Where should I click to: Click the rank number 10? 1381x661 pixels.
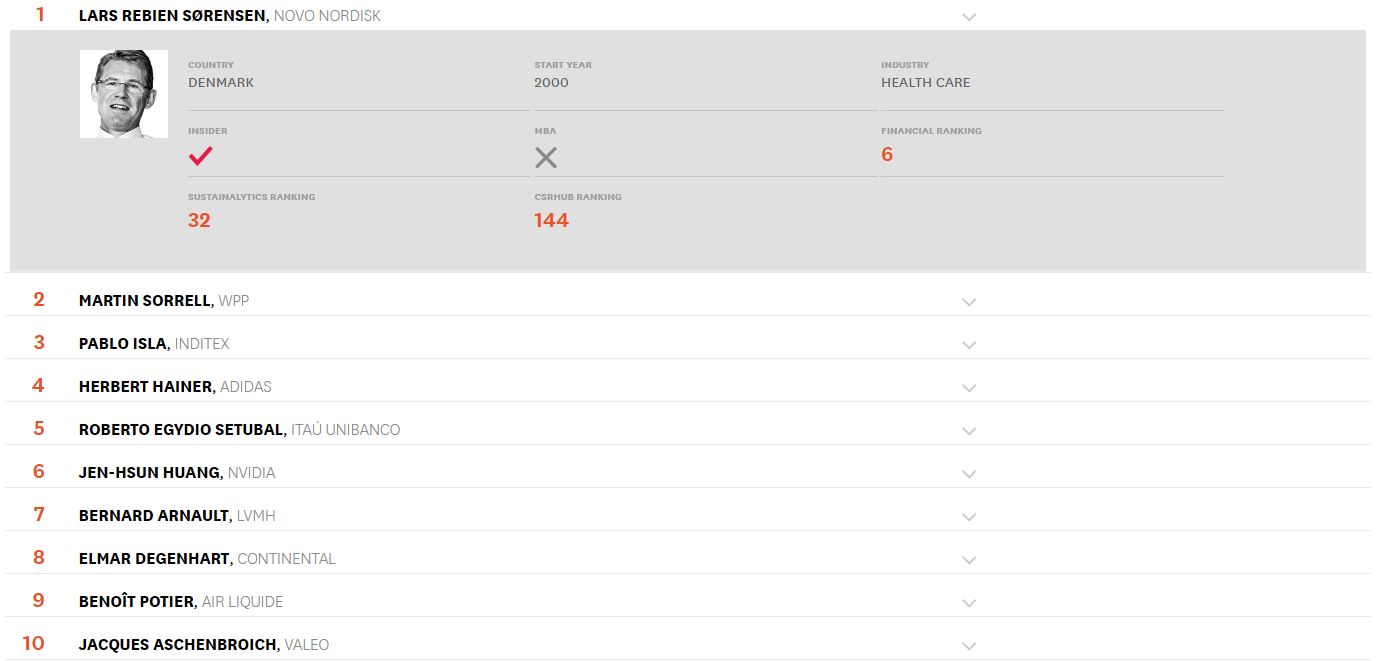pos(34,643)
